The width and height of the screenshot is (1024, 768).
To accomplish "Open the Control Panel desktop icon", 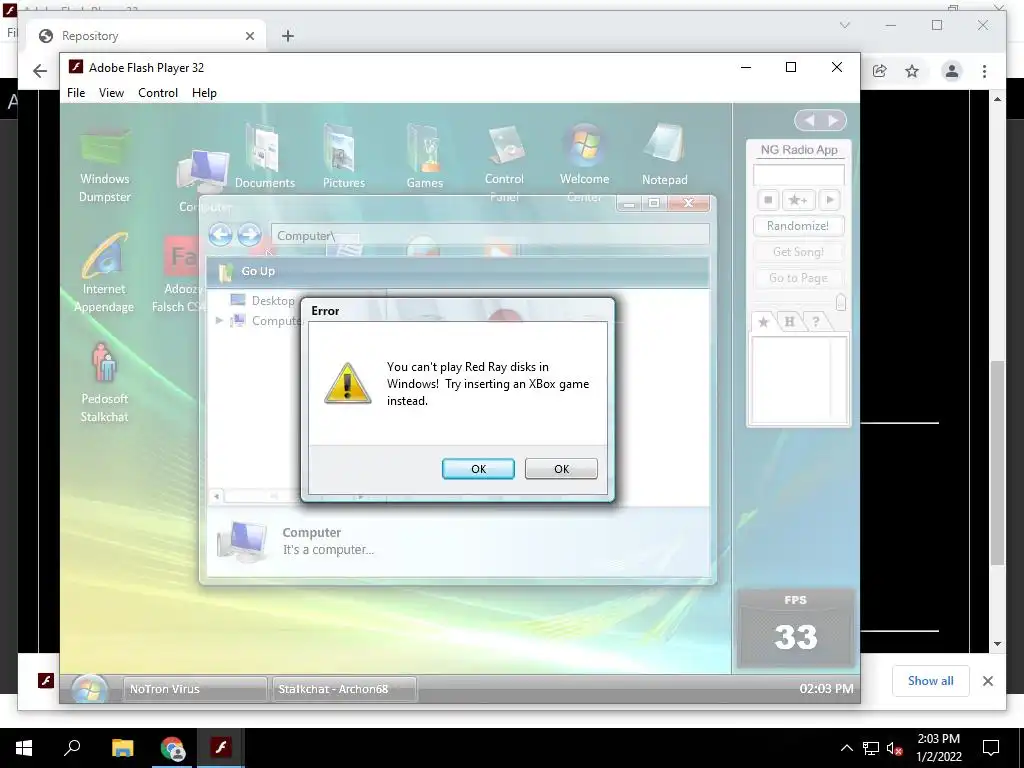I will coord(504,163).
